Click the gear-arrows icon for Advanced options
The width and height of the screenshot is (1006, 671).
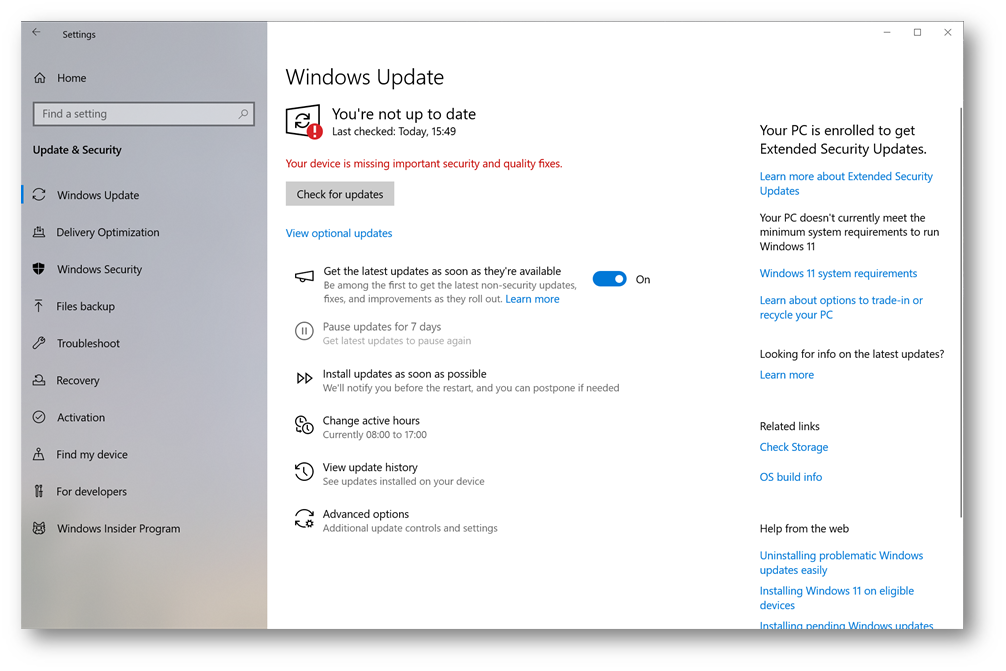point(304,518)
